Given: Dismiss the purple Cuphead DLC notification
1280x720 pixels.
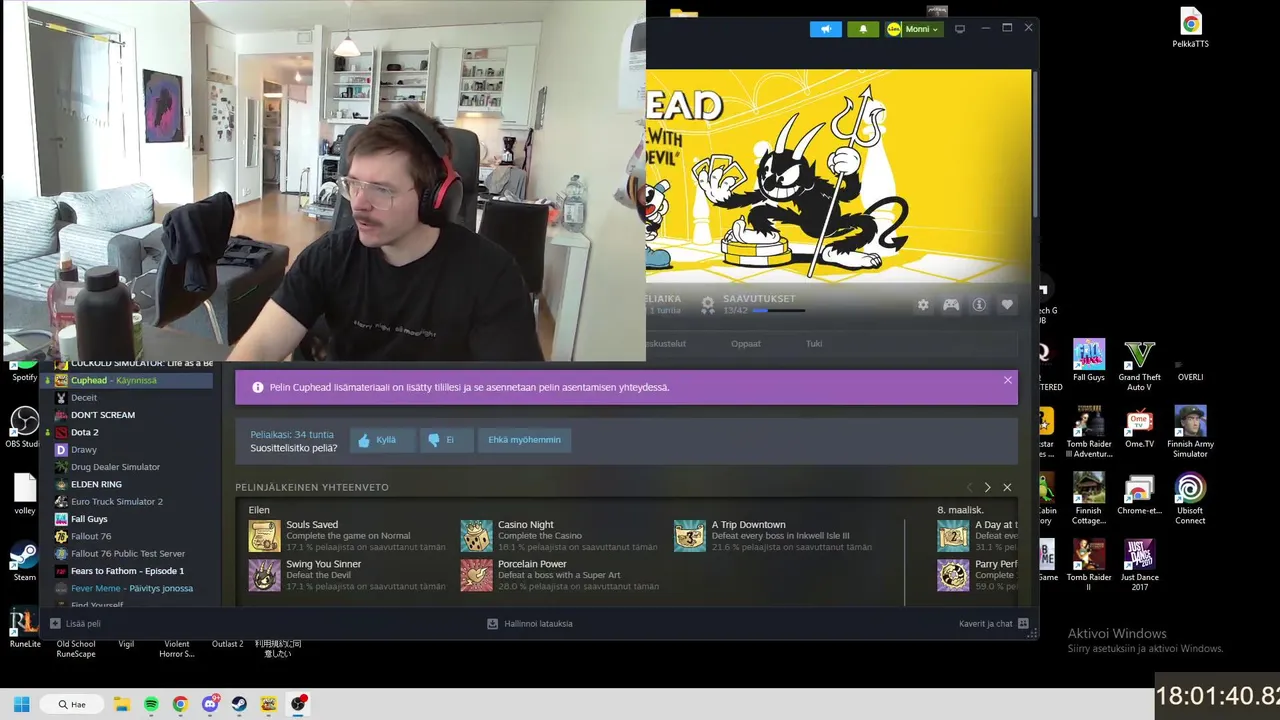Looking at the screenshot, I should 1007,380.
